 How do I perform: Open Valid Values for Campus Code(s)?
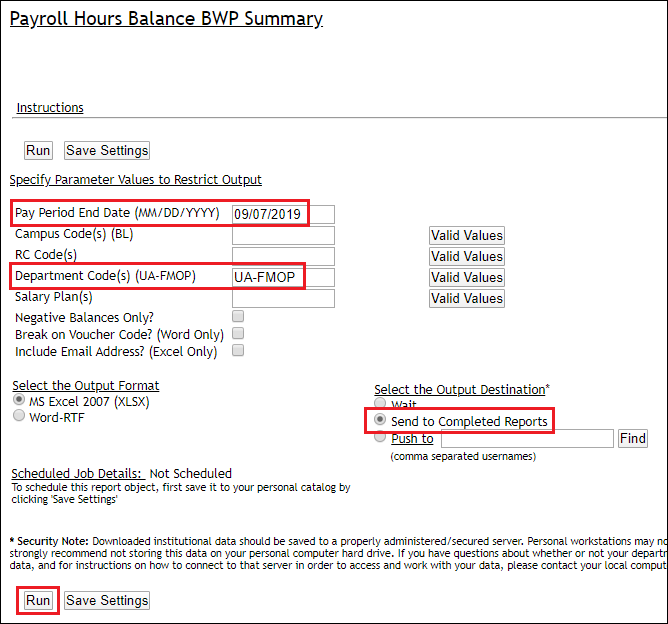pos(467,236)
